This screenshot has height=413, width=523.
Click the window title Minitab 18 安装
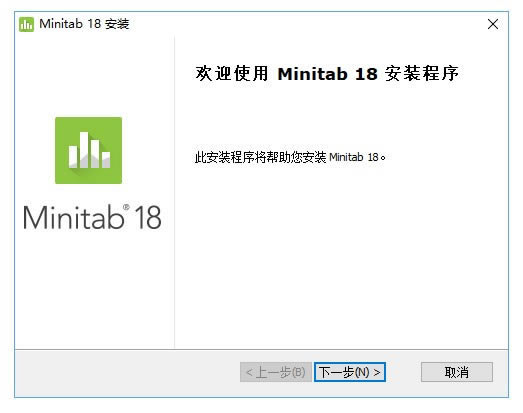[84, 24]
